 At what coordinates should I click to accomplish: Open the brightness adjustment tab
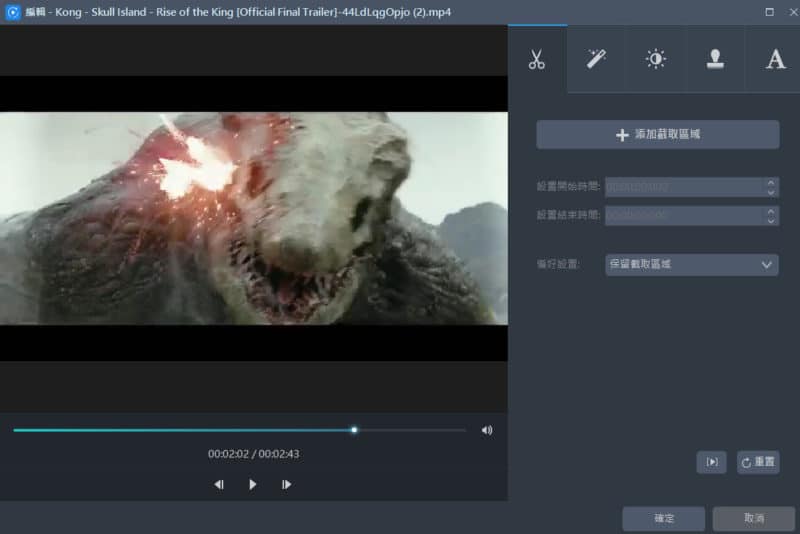655,59
